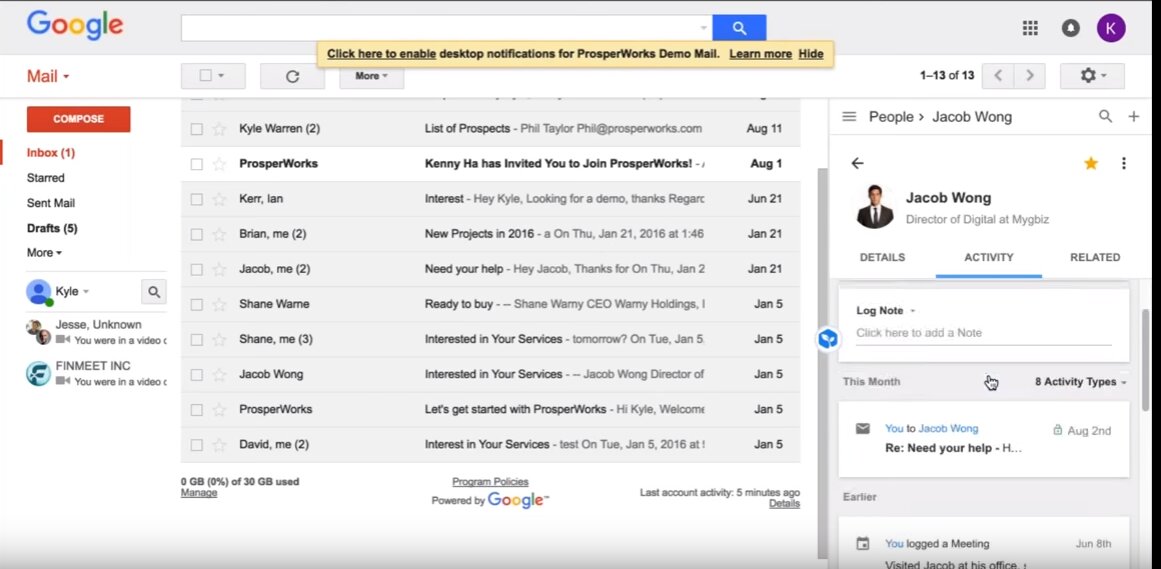Click the Learn more notification link

pos(760,54)
